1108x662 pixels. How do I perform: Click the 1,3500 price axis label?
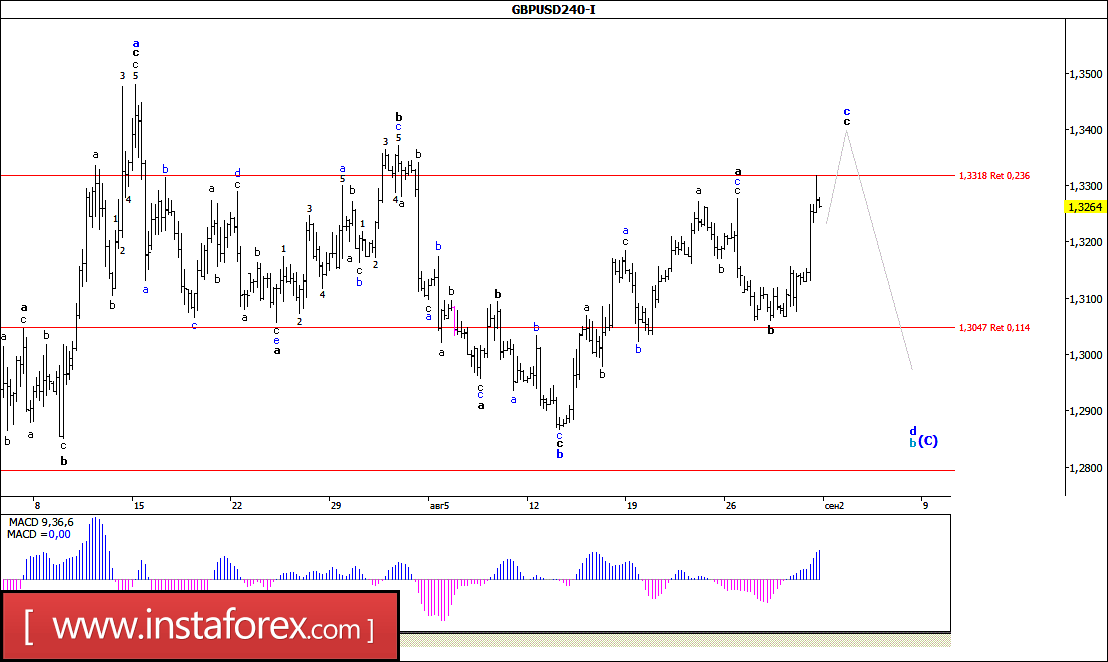click(x=1085, y=74)
